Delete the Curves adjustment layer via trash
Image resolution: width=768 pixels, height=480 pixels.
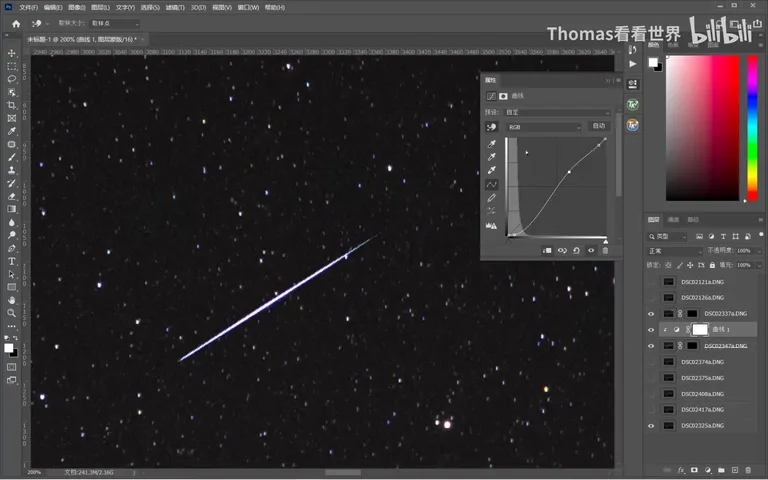coord(605,250)
